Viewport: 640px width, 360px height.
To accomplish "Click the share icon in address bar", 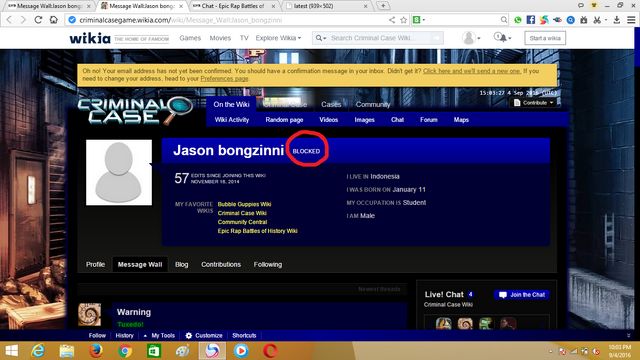I will point(392,20).
